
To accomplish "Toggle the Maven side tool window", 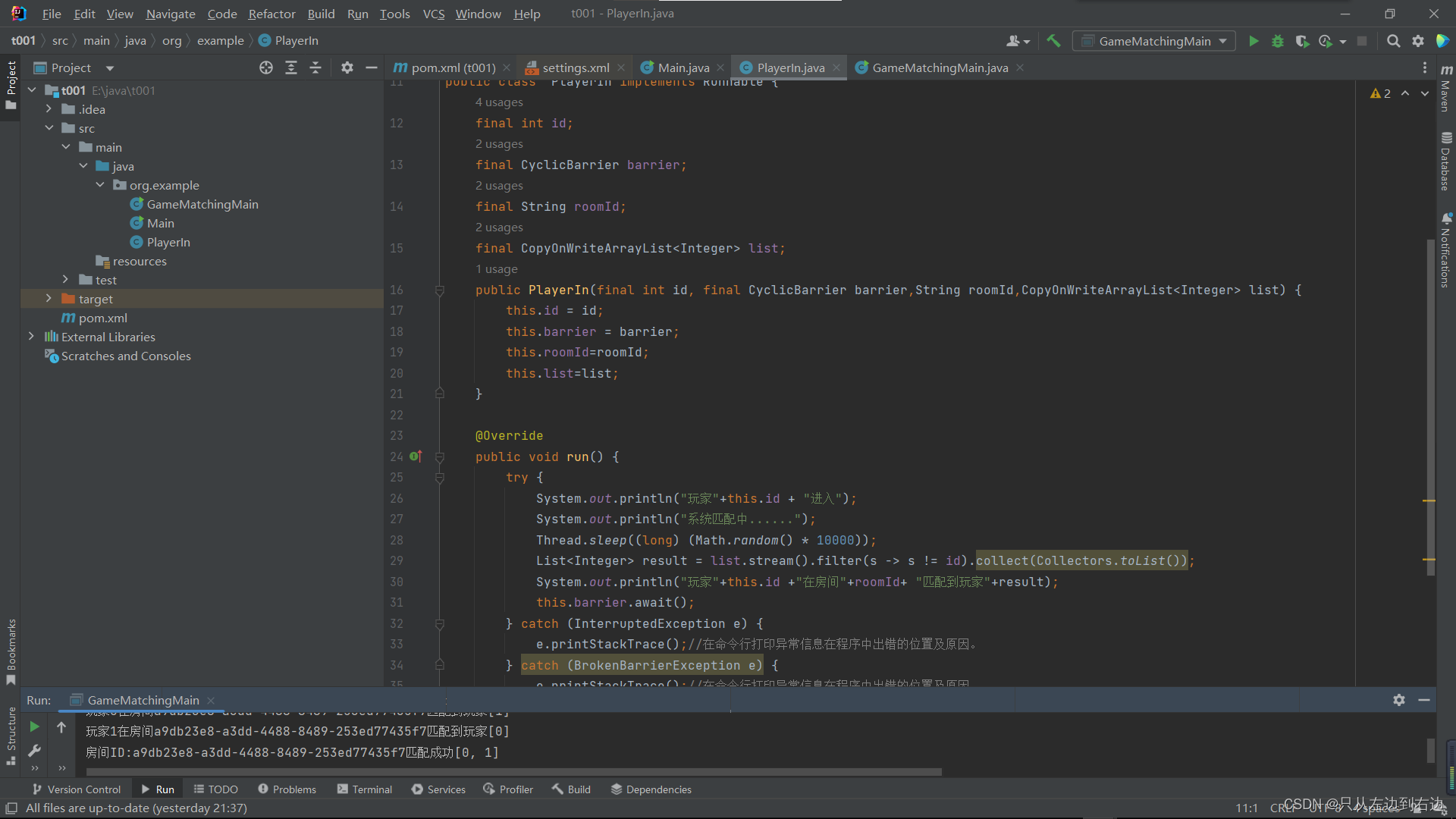I will tap(1446, 89).
